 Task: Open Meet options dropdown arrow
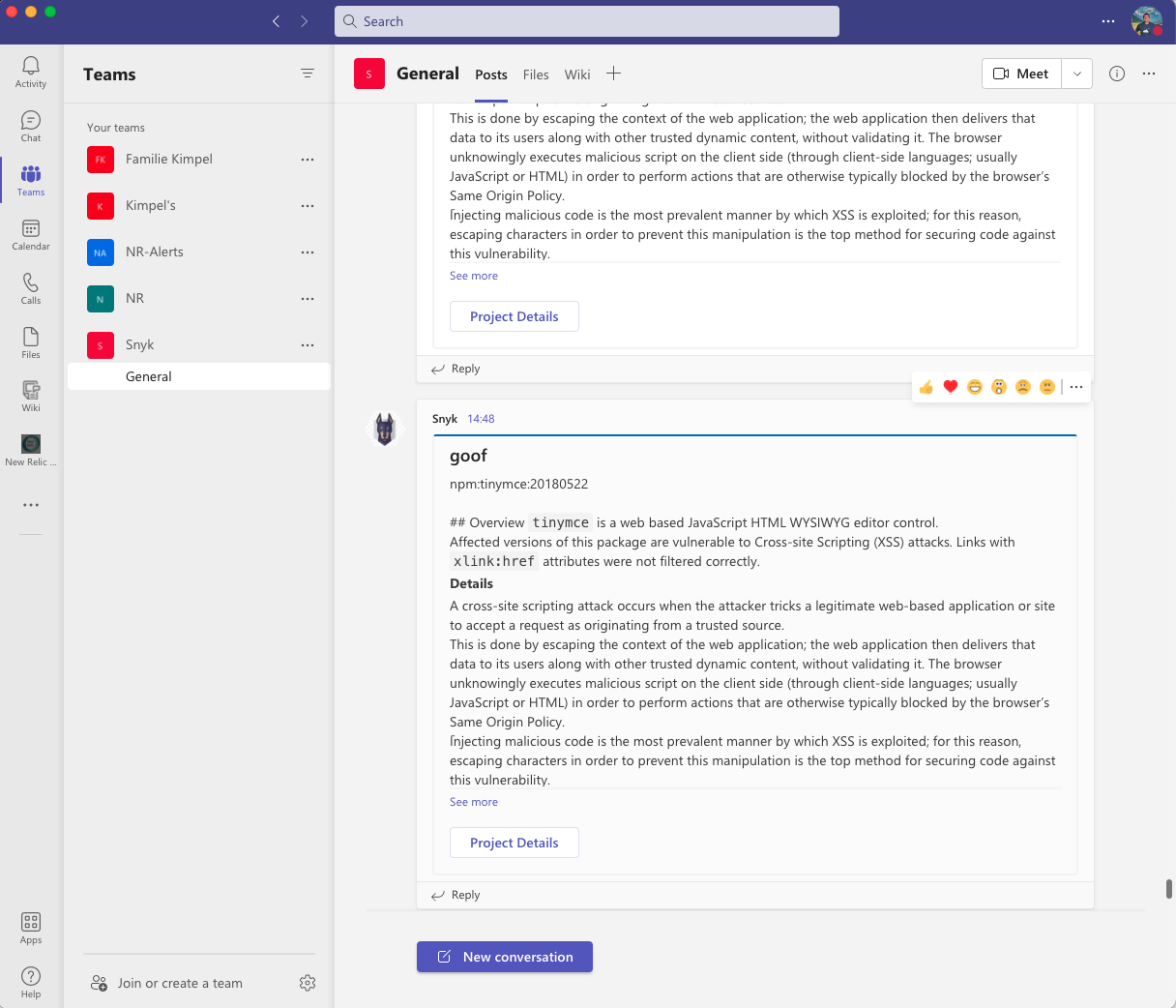pyautogui.click(x=1077, y=74)
